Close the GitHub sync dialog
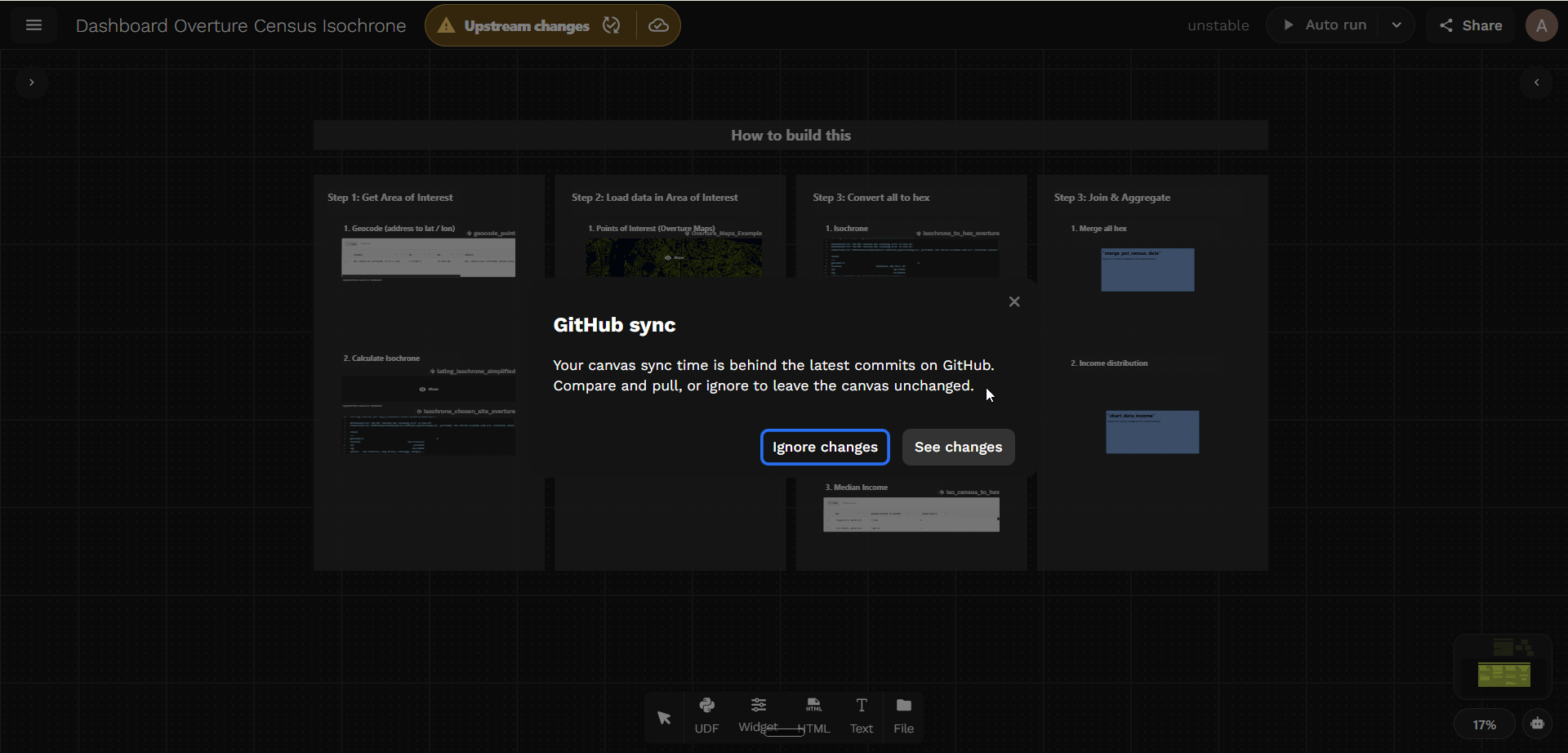Screen dimensions: 1568x753 (1014, 301)
